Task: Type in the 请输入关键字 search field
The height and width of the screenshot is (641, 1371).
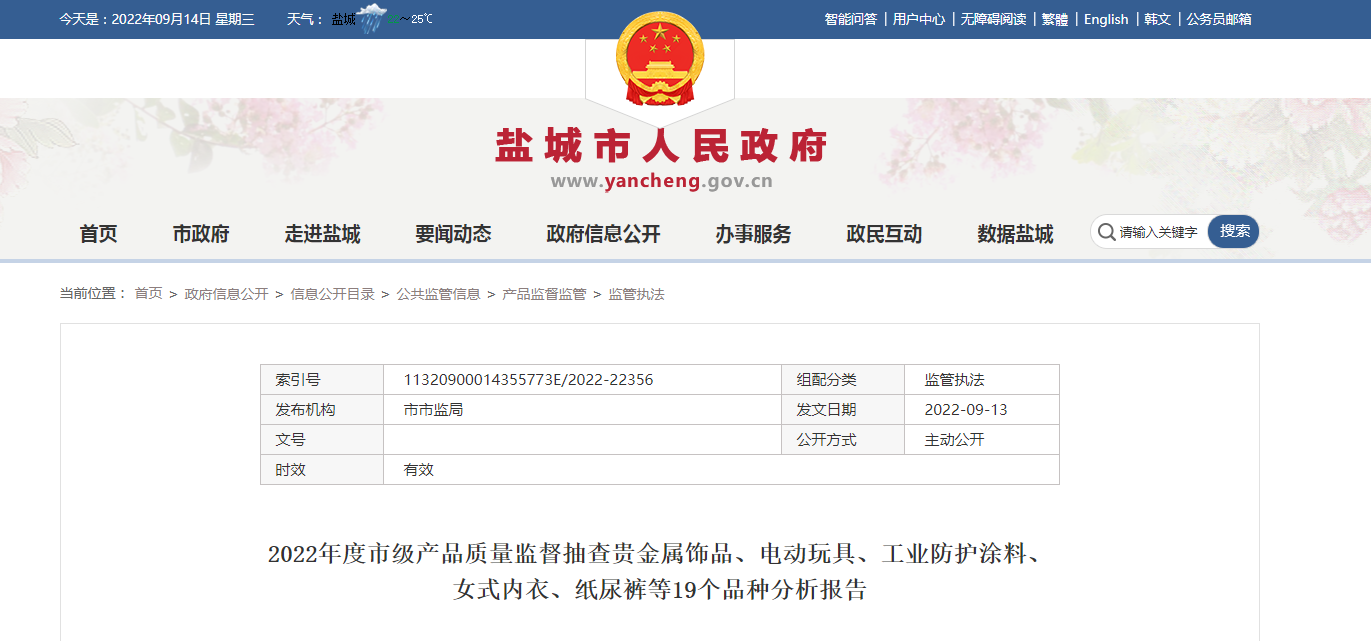Action: coord(1158,232)
